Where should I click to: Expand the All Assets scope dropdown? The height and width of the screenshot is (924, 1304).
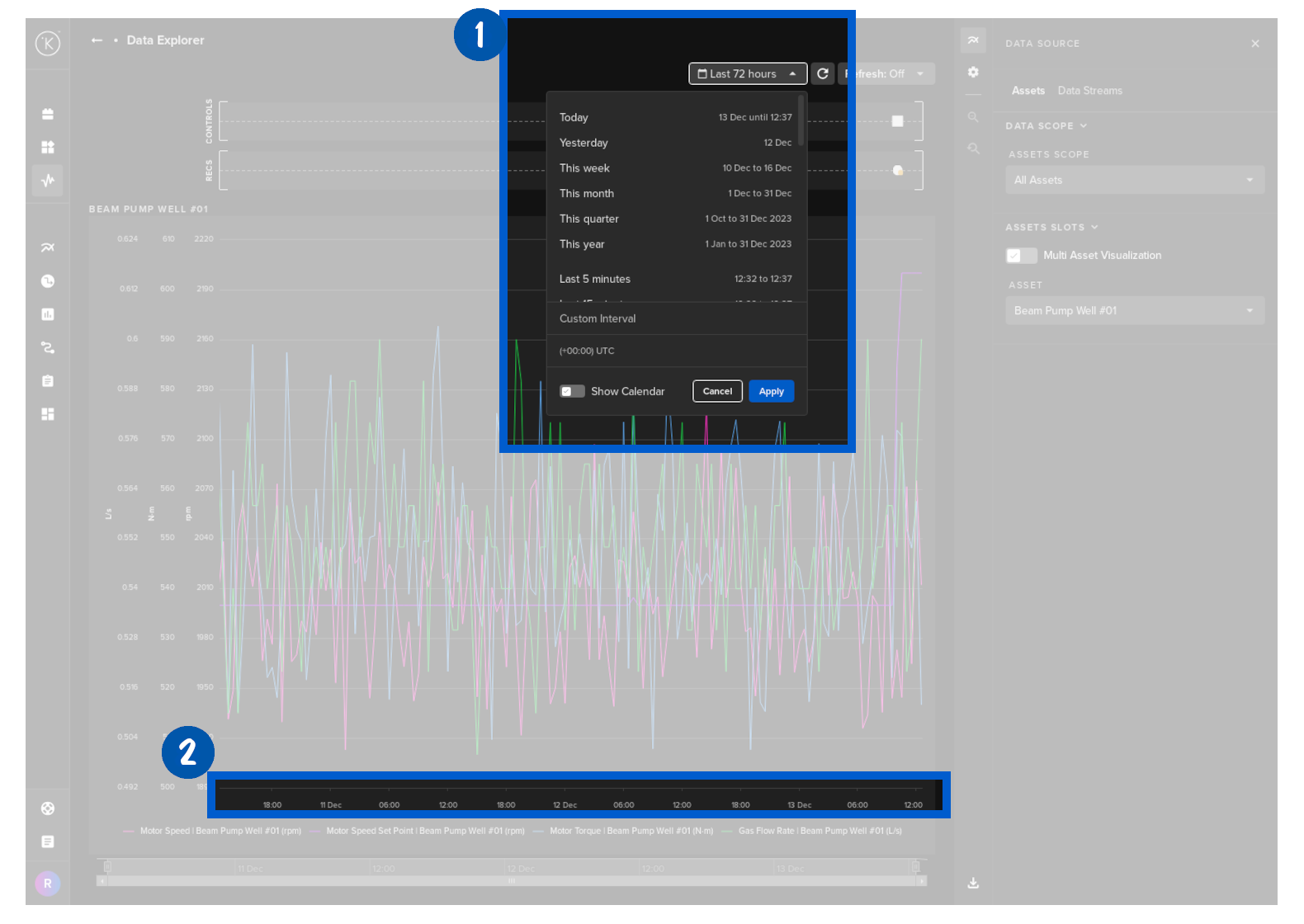[1134, 180]
